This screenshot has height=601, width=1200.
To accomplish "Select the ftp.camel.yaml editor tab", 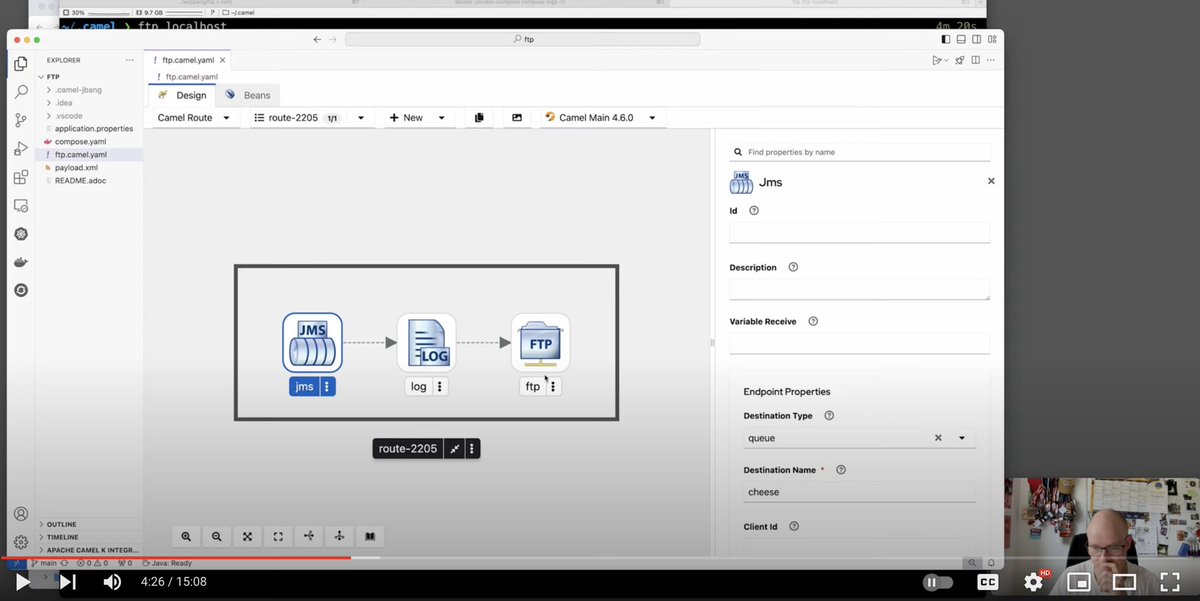I will coord(189,60).
